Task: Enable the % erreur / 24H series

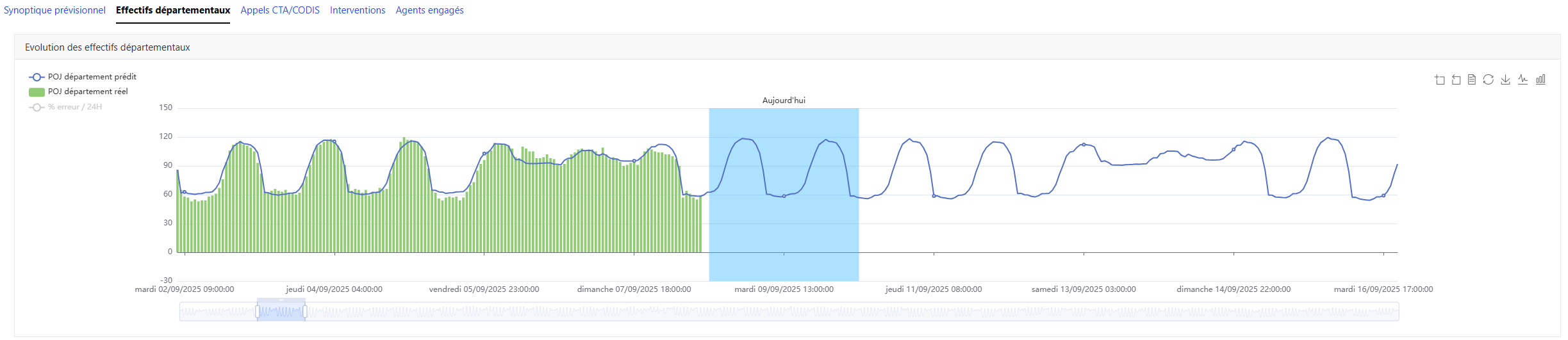Action: pyautogui.click(x=74, y=107)
